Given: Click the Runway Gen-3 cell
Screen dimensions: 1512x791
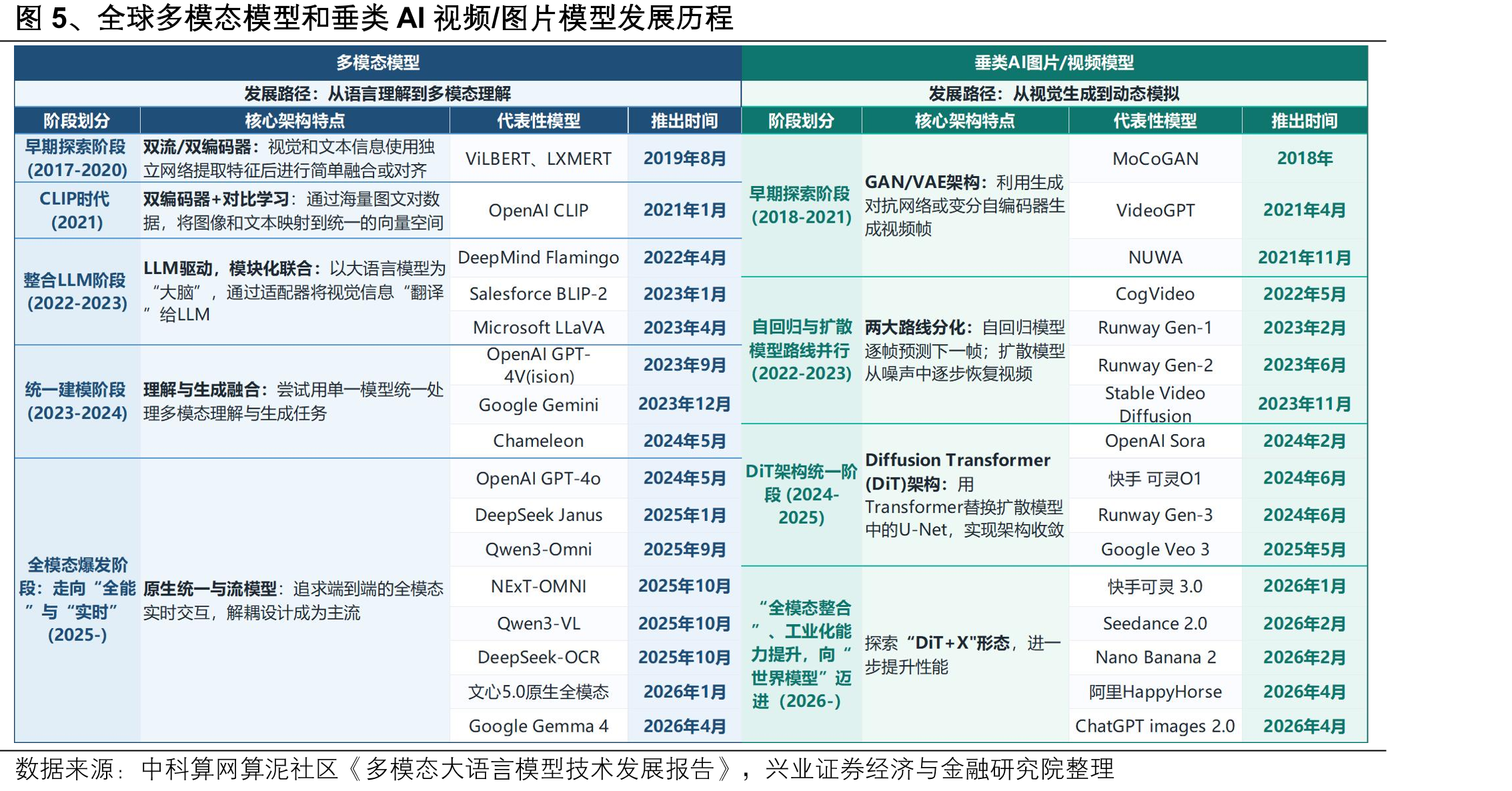Looking at the screenshot, I should pos(1155,516).
